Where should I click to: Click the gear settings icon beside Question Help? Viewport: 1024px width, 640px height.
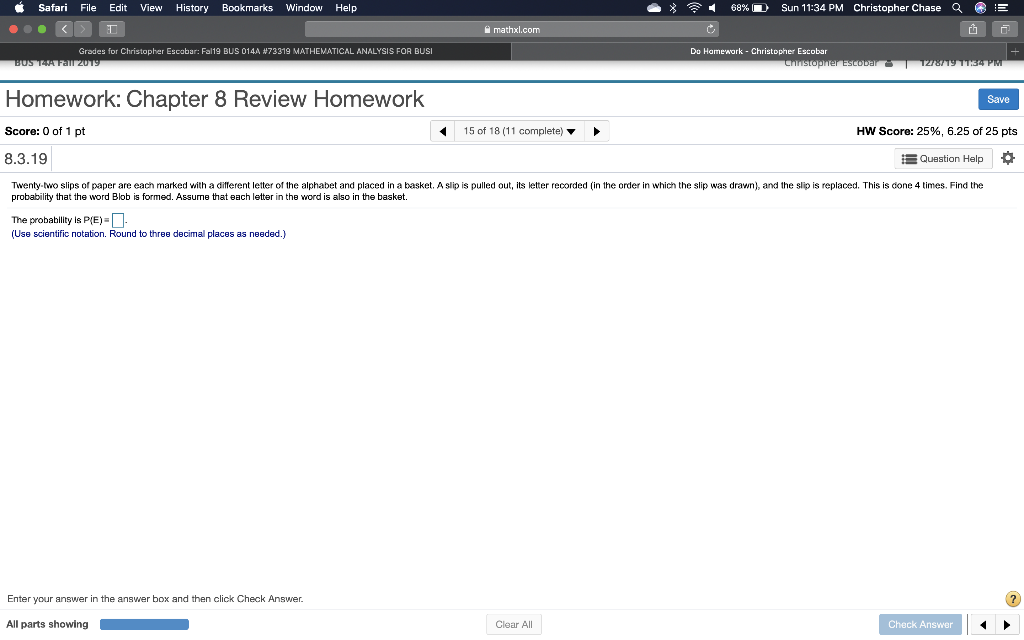1007,157
